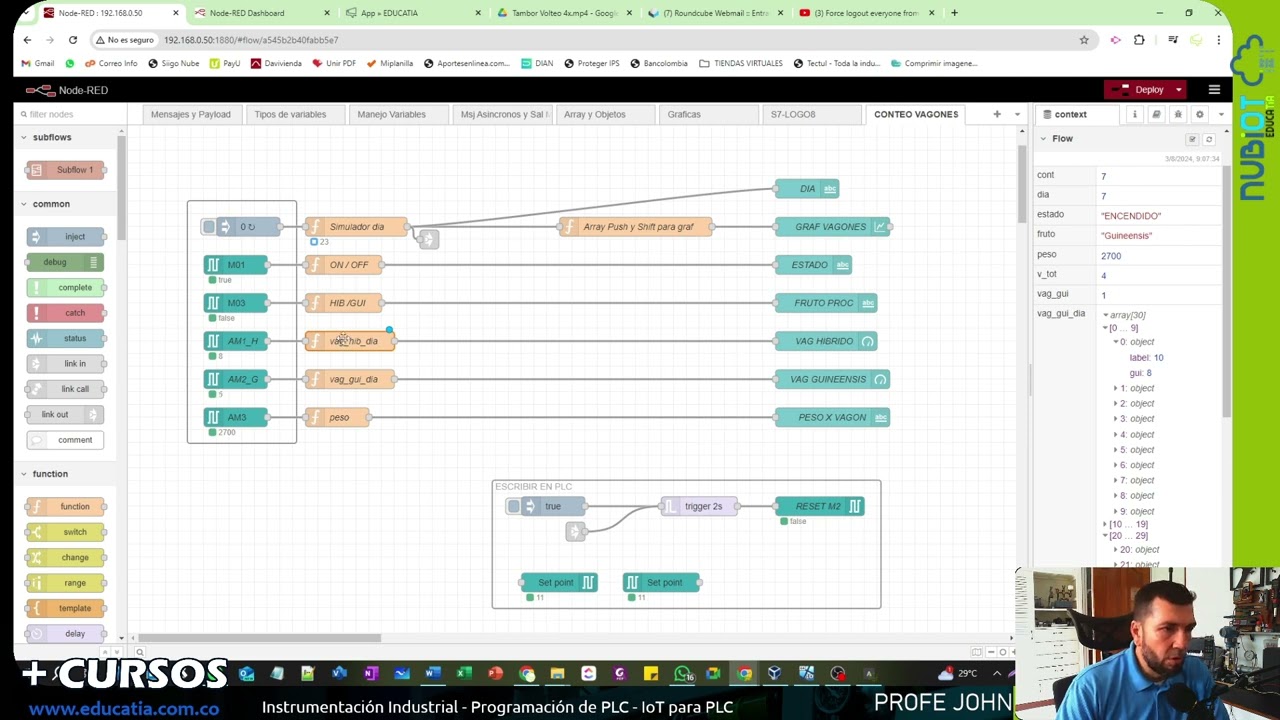The height and width of the screenshot is (720, 1280).
Task: Open Excel from the taskbar
Action: tap(464, 673)
